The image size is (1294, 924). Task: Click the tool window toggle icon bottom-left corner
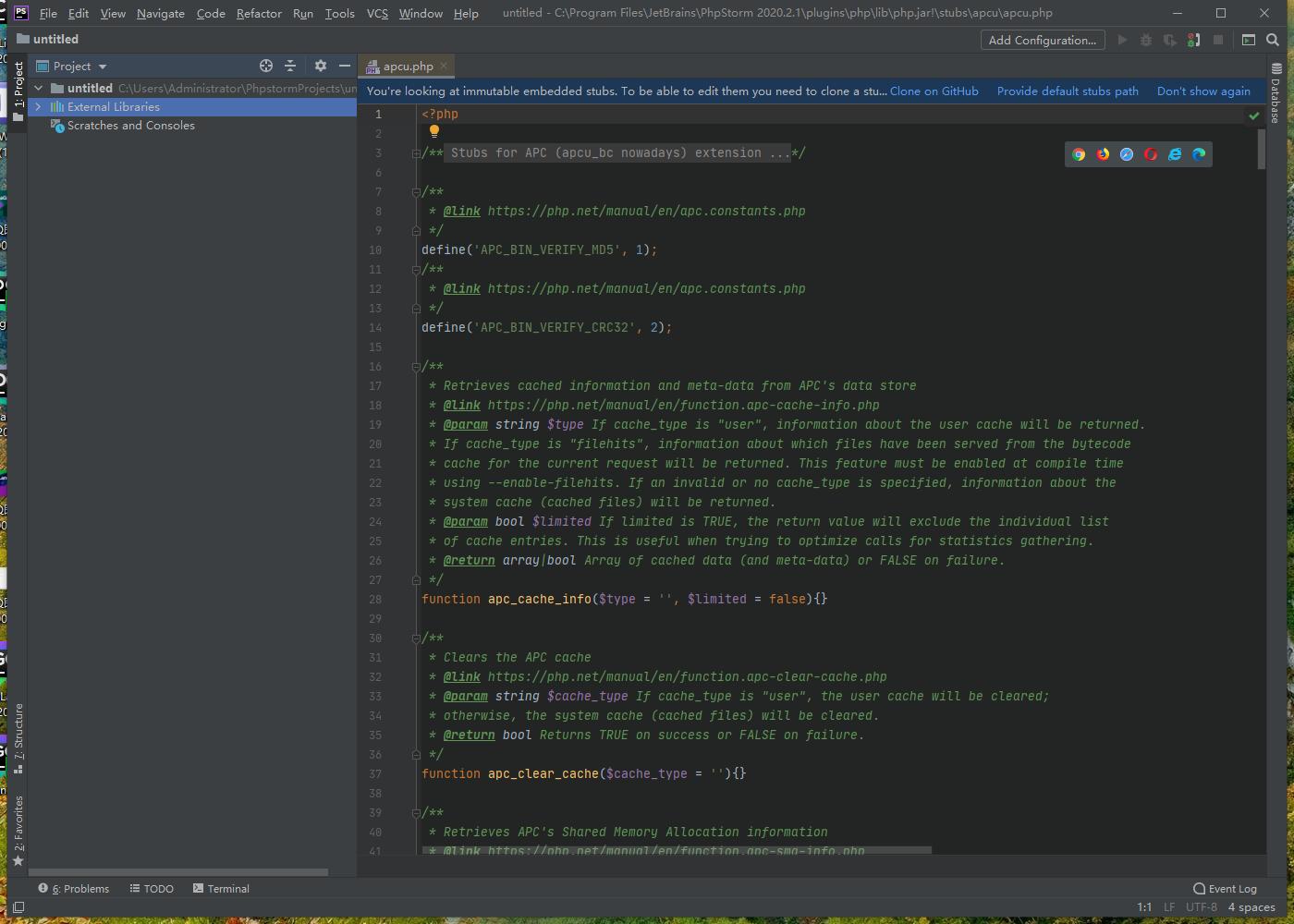pyautogui.click(x=18, y=907)
